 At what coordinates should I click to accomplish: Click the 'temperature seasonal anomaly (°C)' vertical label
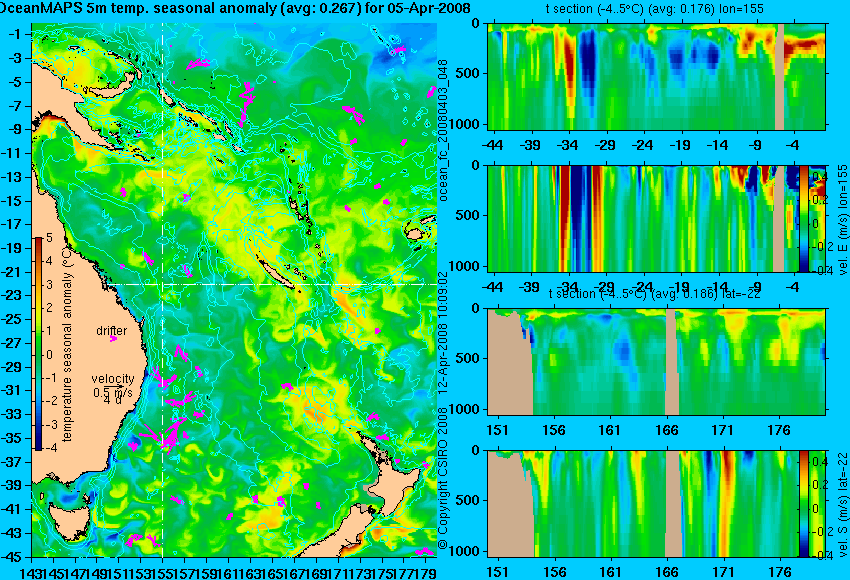pyautogui.click(x=67, y=344)
